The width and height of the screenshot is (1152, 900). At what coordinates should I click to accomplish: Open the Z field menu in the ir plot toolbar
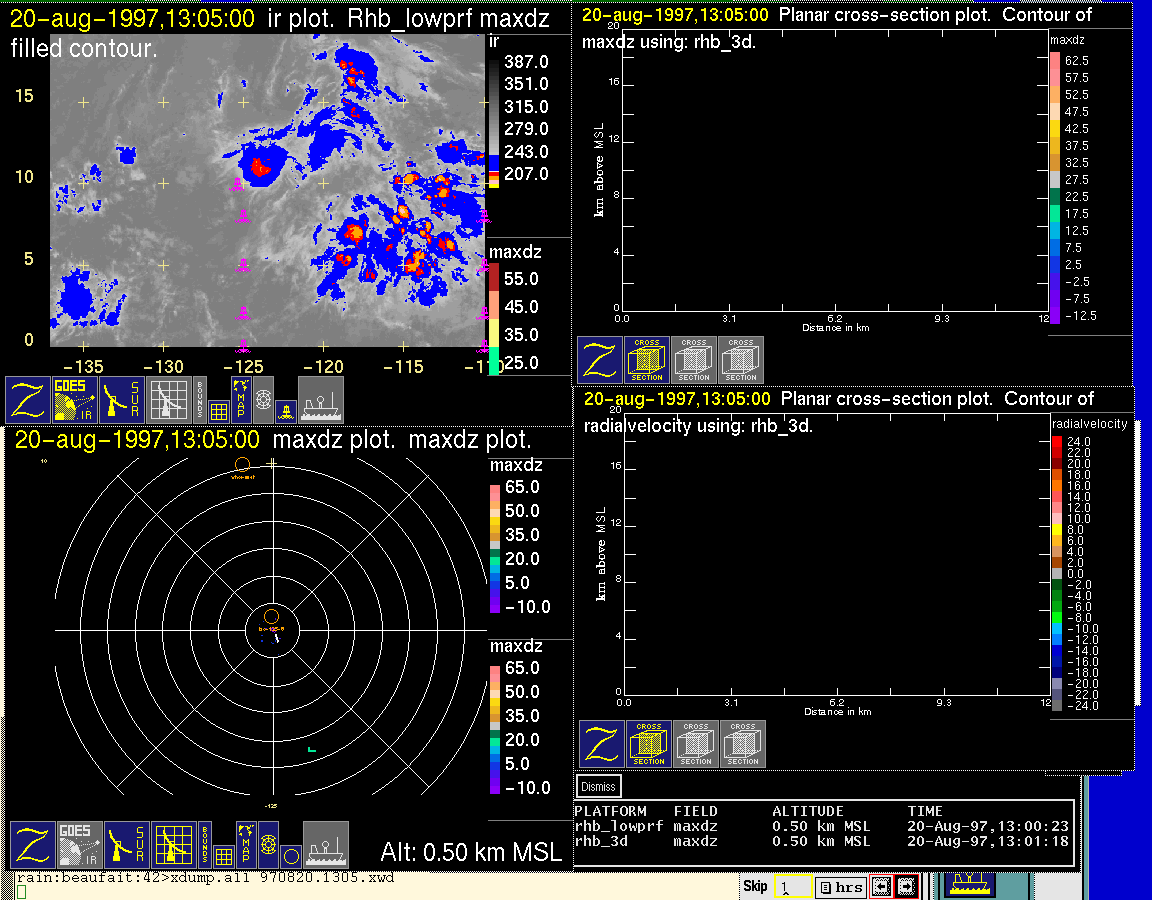tap(29, 400)
